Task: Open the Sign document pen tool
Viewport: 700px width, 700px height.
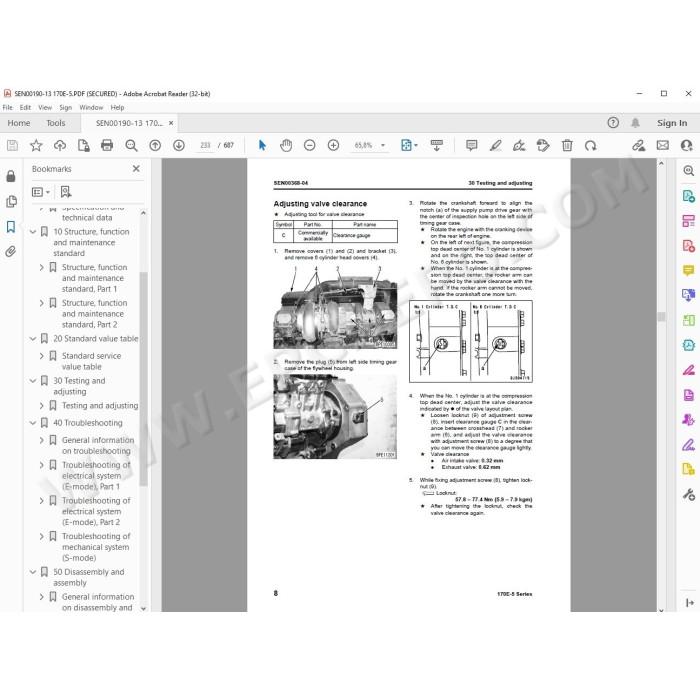Action: coord(519,145)
